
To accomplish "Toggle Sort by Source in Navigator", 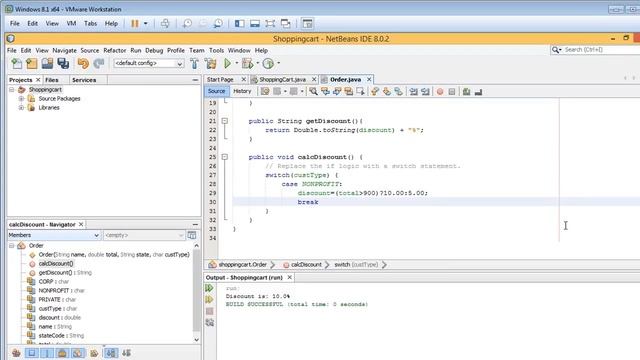I will 126,353.
